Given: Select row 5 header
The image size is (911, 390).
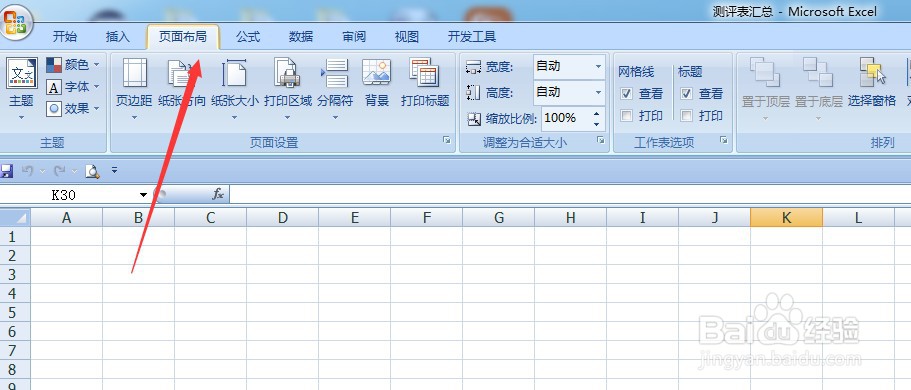Looking at the screenshot, I should point(15,313).
